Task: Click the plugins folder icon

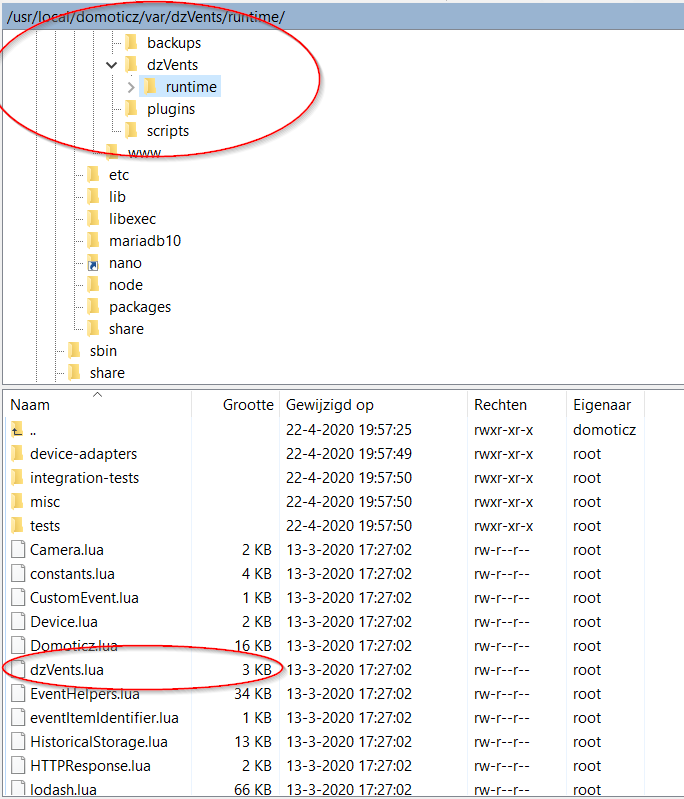Action: point(131,109)
